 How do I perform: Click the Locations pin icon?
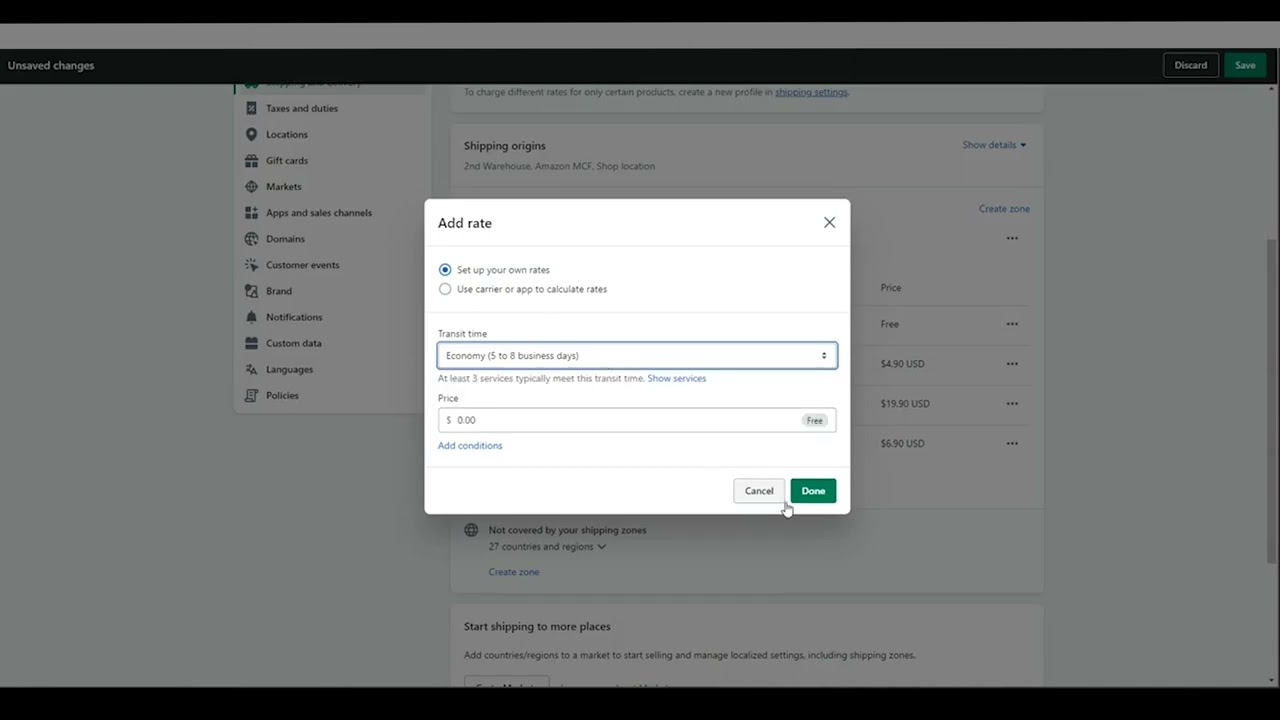pos(251,134)
